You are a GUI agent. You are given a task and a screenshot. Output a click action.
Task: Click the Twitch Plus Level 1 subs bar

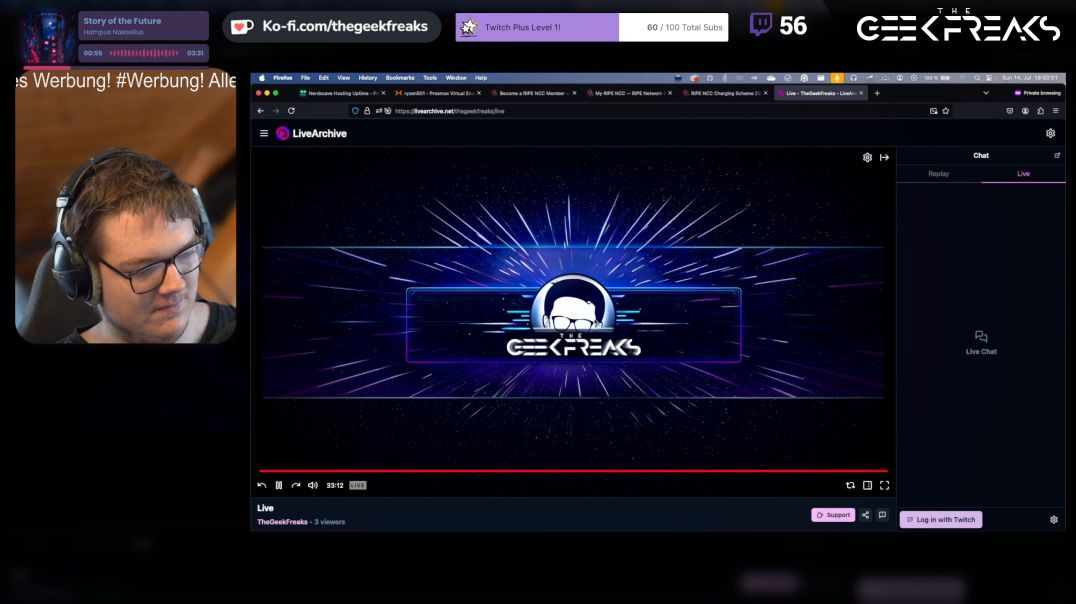(x=592, y=27)
